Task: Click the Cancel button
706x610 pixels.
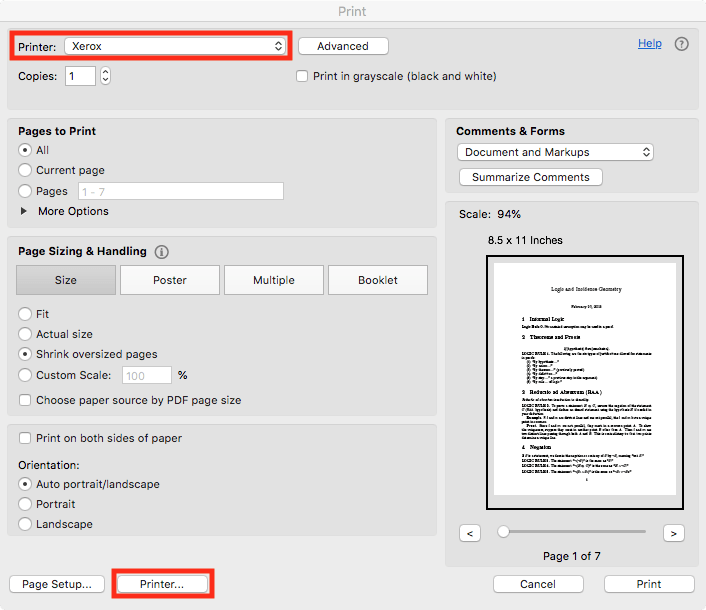Action: coord(538,584)
